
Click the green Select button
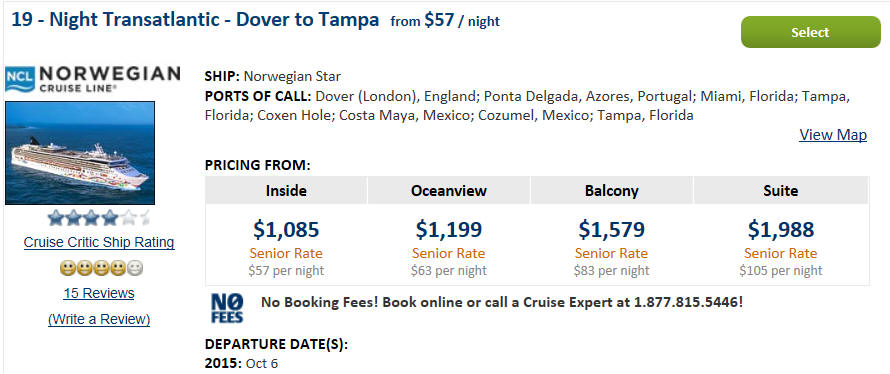pos(811,32)
